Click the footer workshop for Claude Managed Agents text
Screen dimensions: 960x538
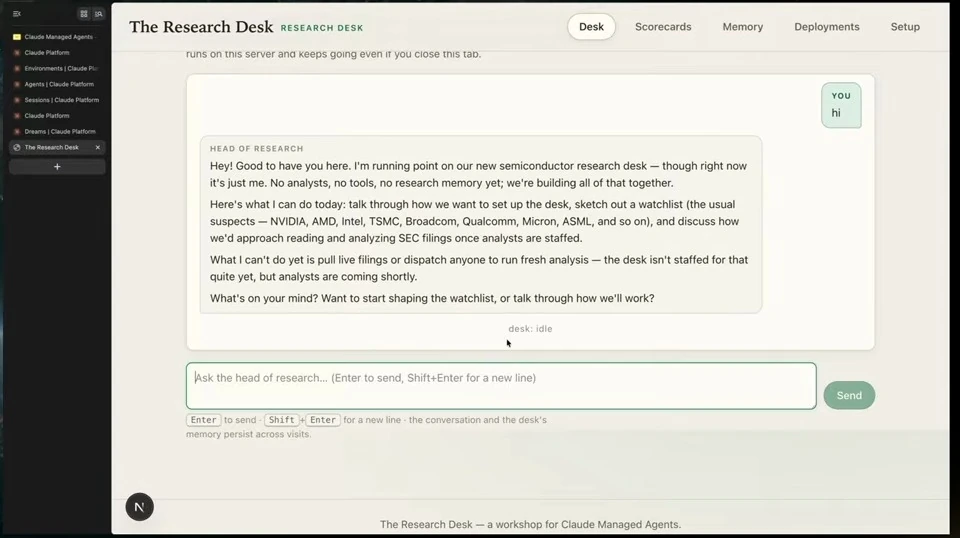[530, 525]
